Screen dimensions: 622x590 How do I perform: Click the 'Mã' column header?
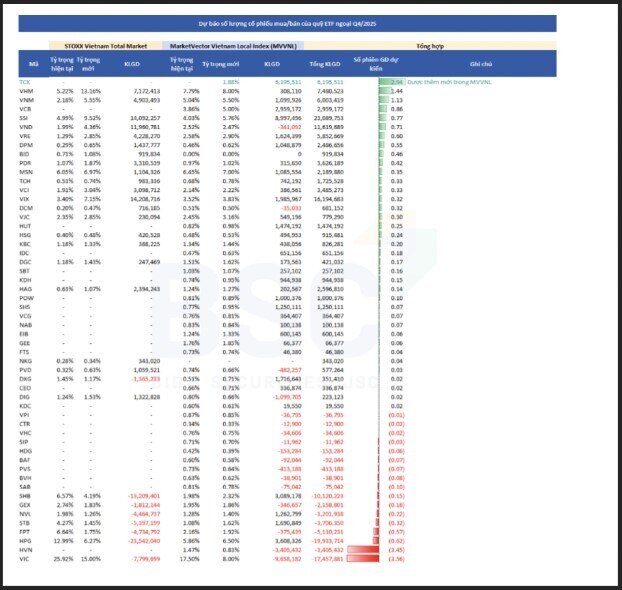[34, 64]
